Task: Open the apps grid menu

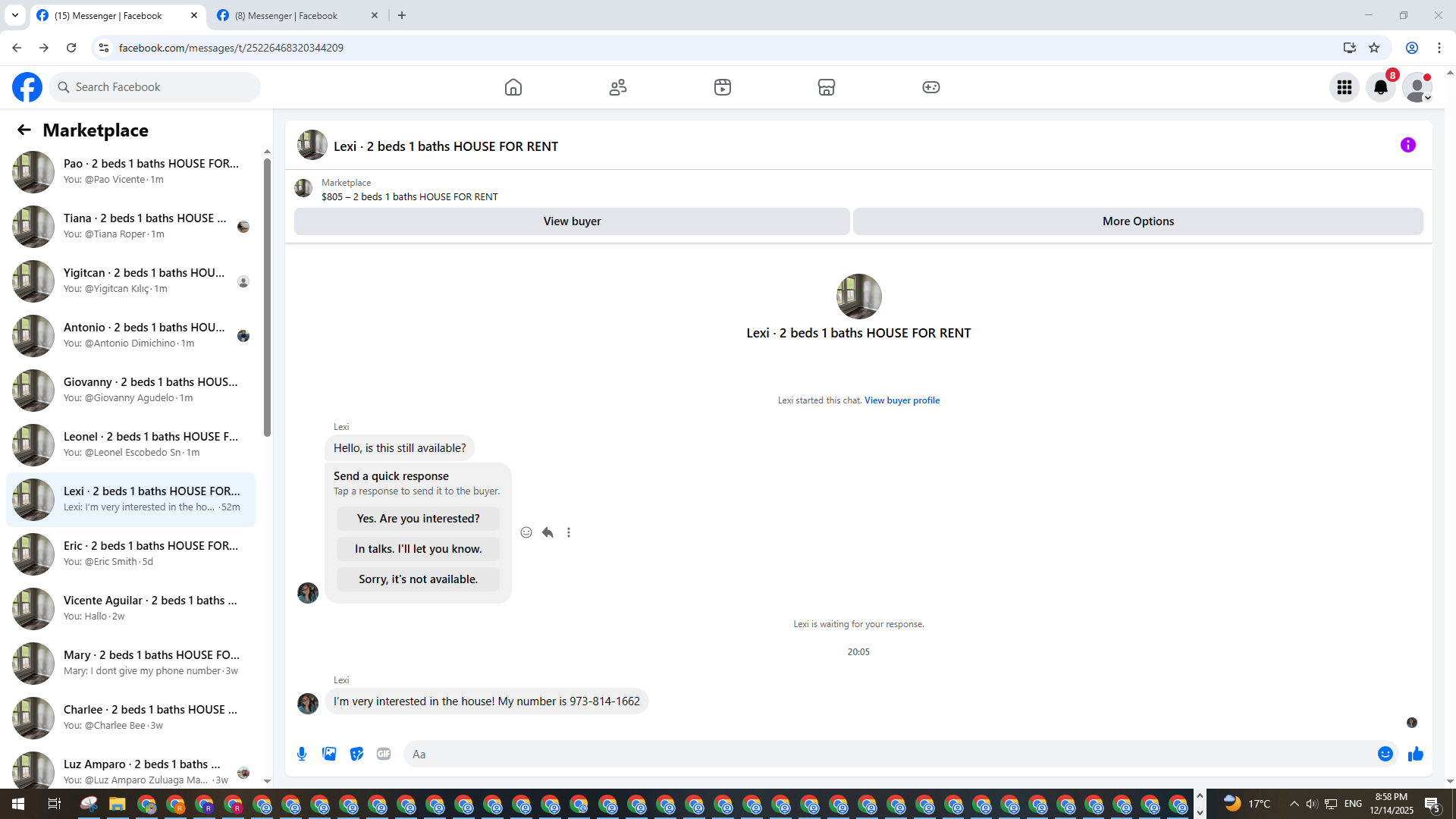Action: [1345, 87]
